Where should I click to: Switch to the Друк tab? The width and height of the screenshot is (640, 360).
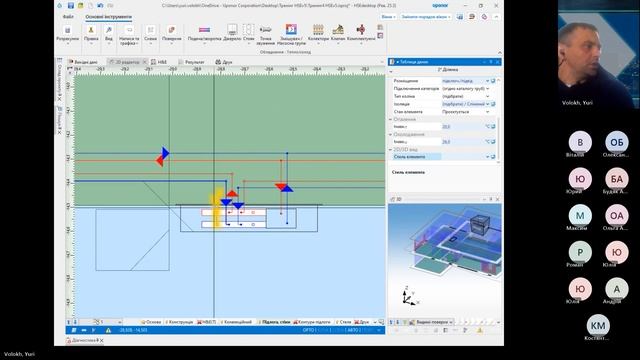[x=224, y=62]
